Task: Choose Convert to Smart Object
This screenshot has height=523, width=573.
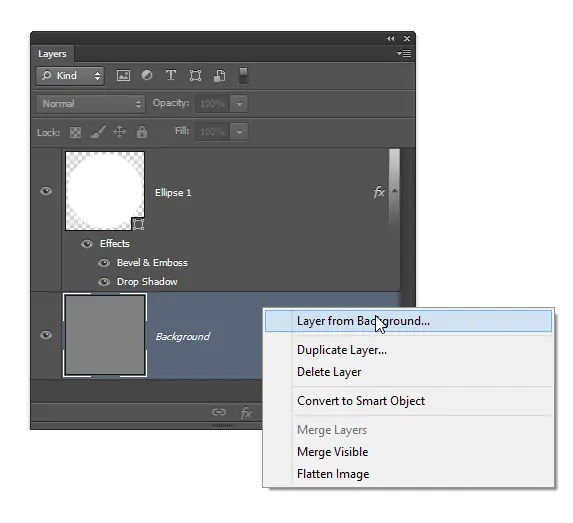Action: tap(408, 401)
